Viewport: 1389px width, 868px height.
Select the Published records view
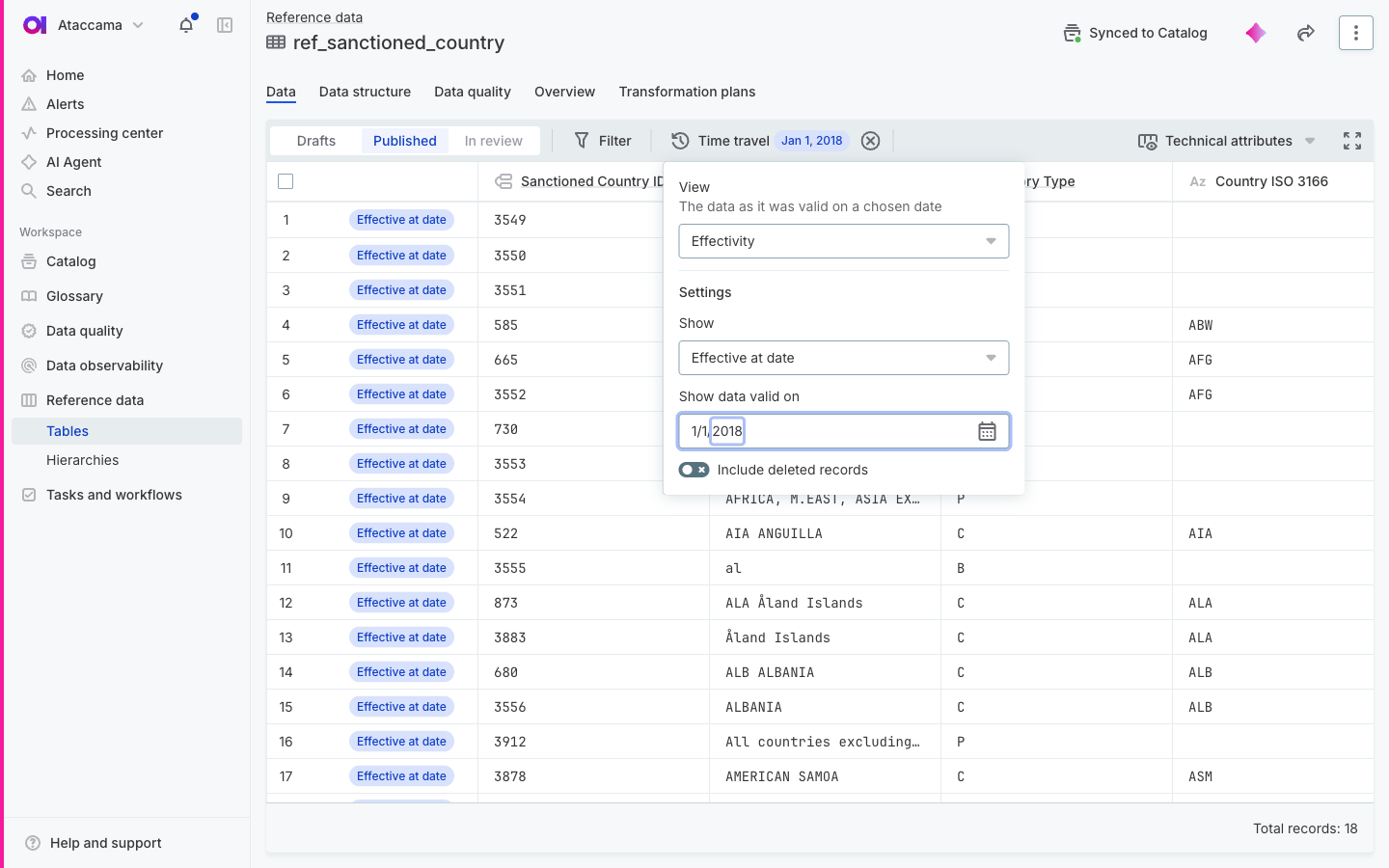tap(405, 141)
